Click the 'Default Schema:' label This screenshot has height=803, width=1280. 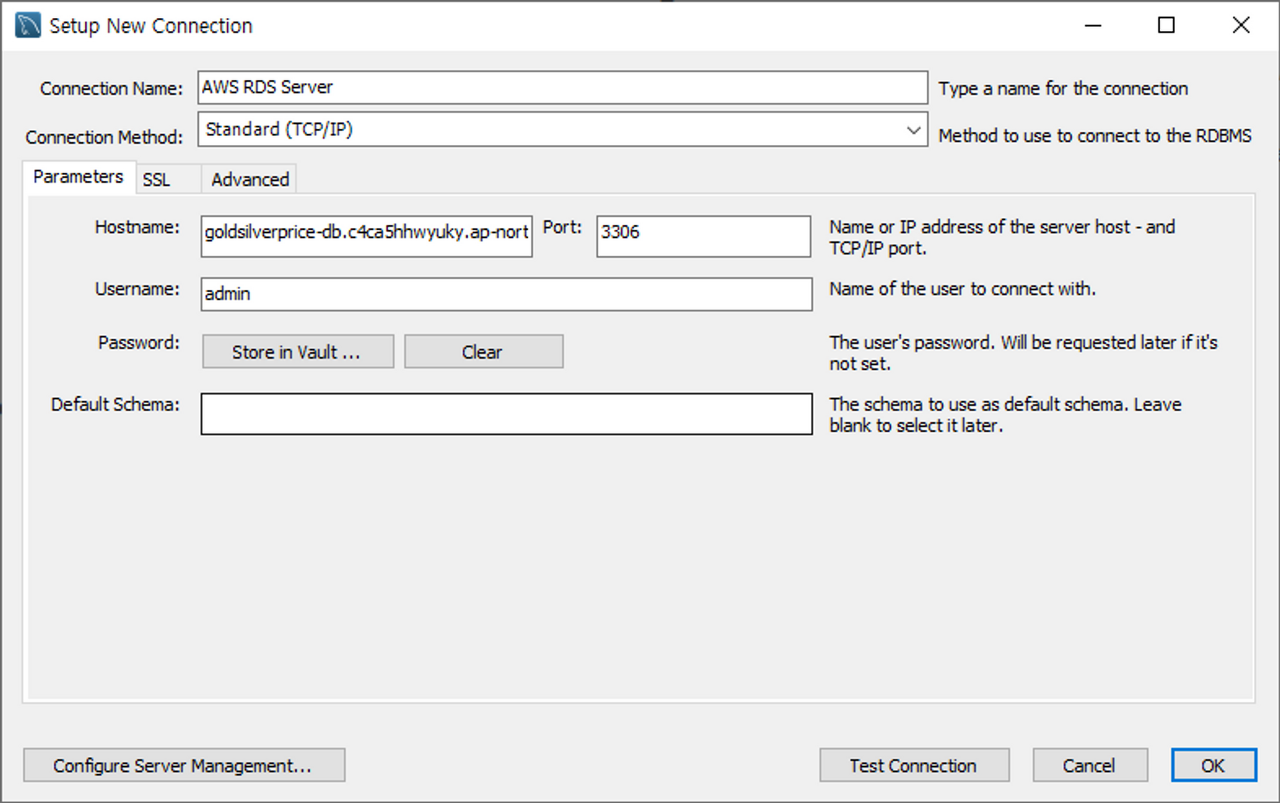[116, 405]
